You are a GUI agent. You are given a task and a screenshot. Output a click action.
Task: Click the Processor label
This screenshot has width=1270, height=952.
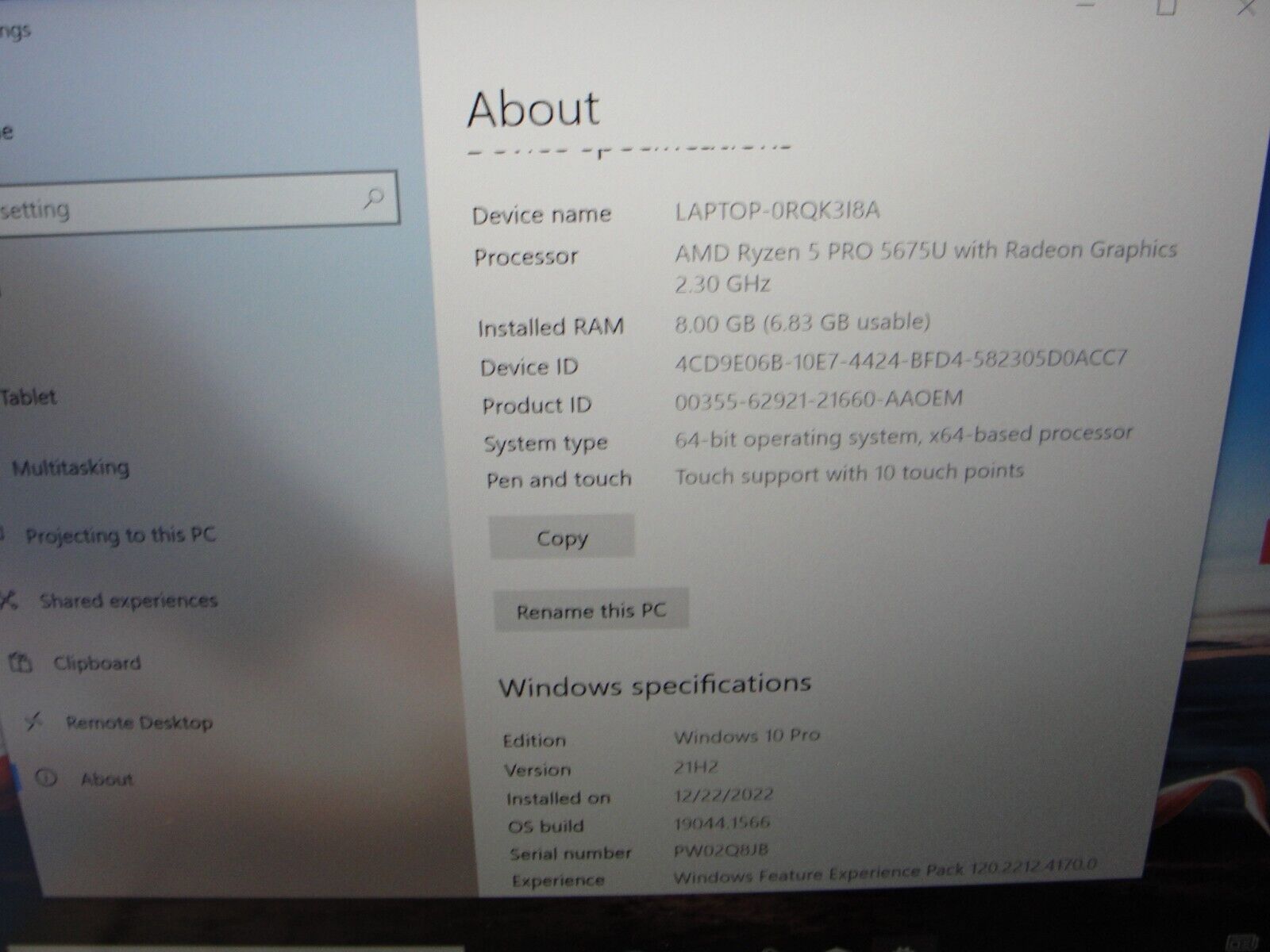[526, 257]
